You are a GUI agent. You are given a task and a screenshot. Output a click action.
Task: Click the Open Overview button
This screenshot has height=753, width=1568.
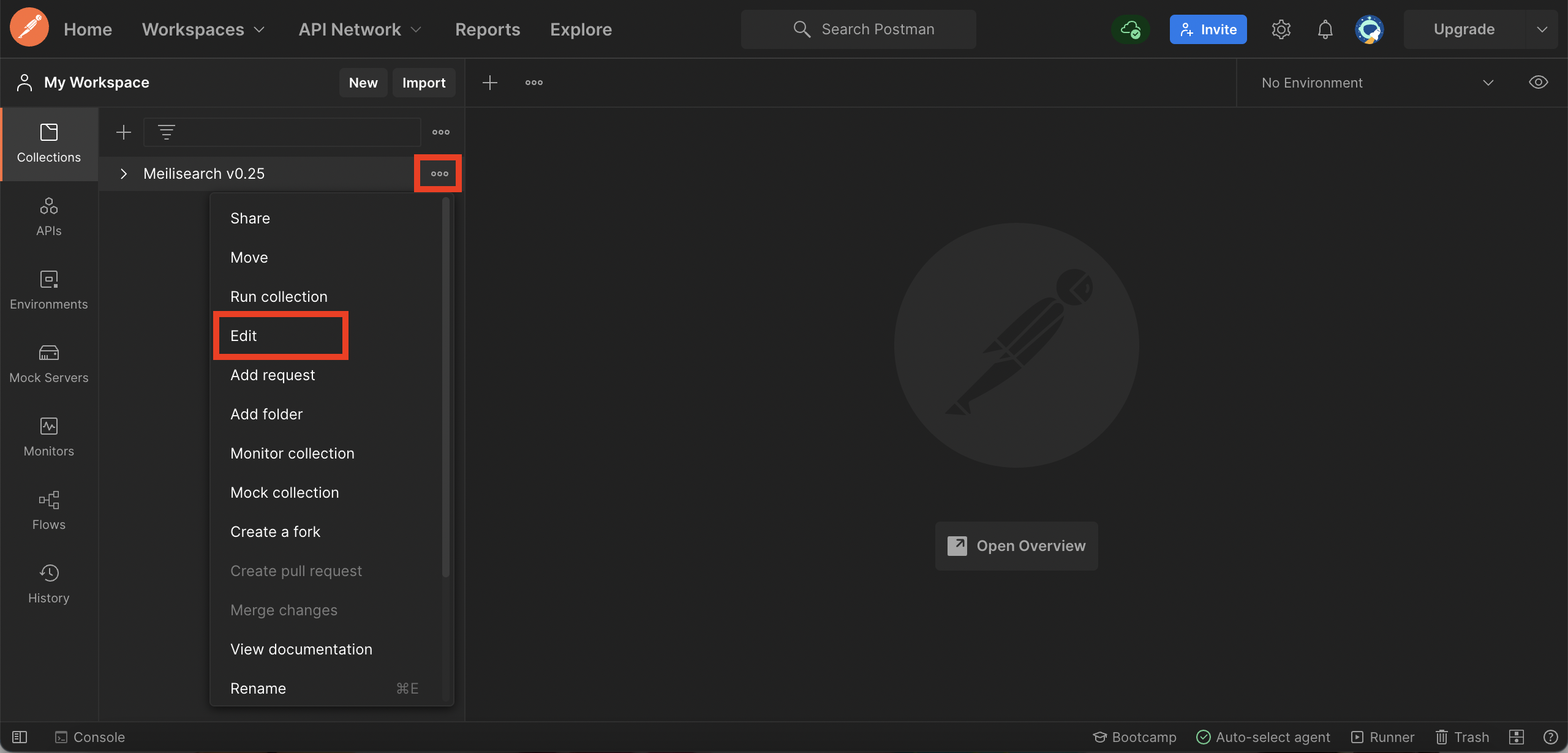tap(1016, 546)
